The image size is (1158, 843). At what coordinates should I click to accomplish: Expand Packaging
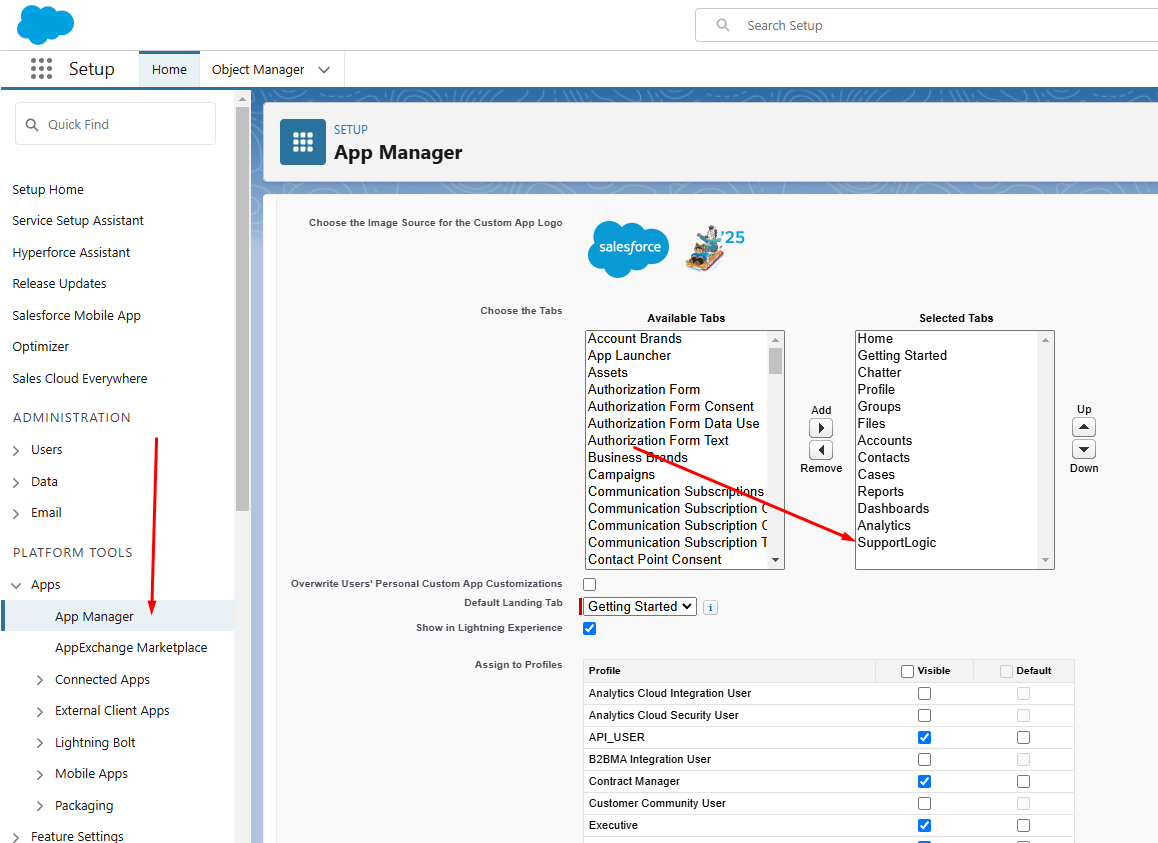point(40,806)
